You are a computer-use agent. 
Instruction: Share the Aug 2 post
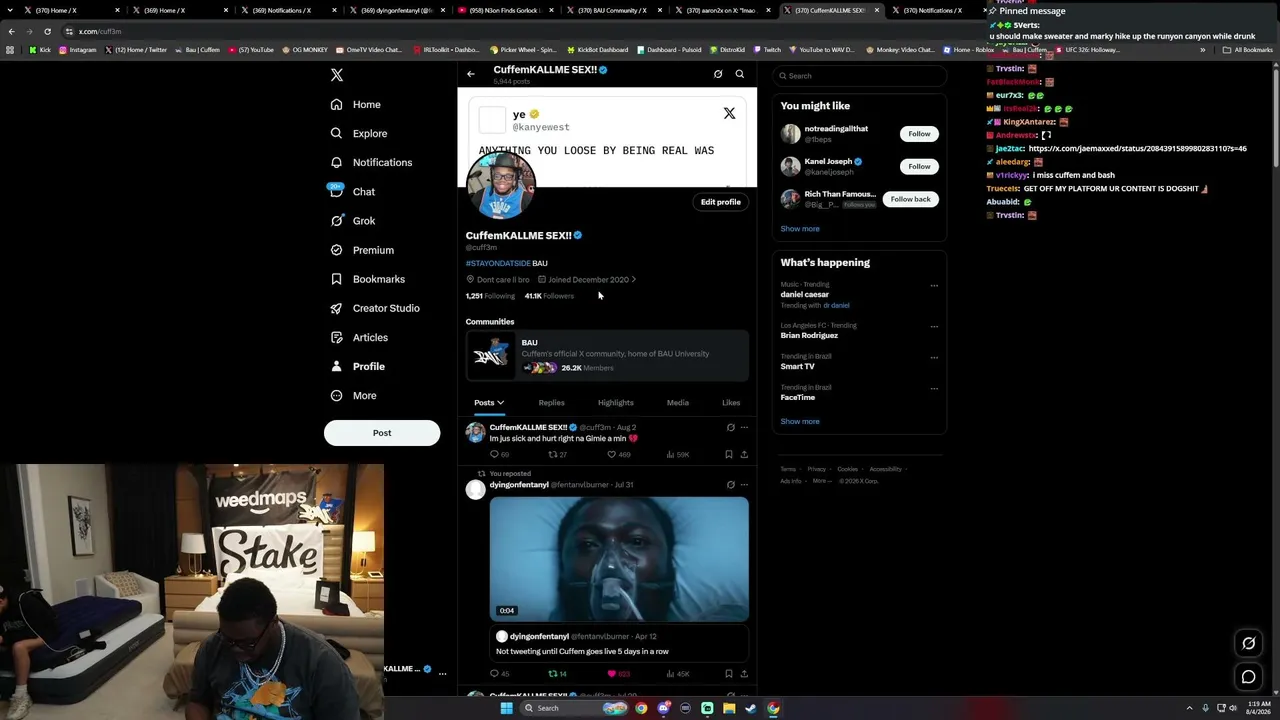744,455
